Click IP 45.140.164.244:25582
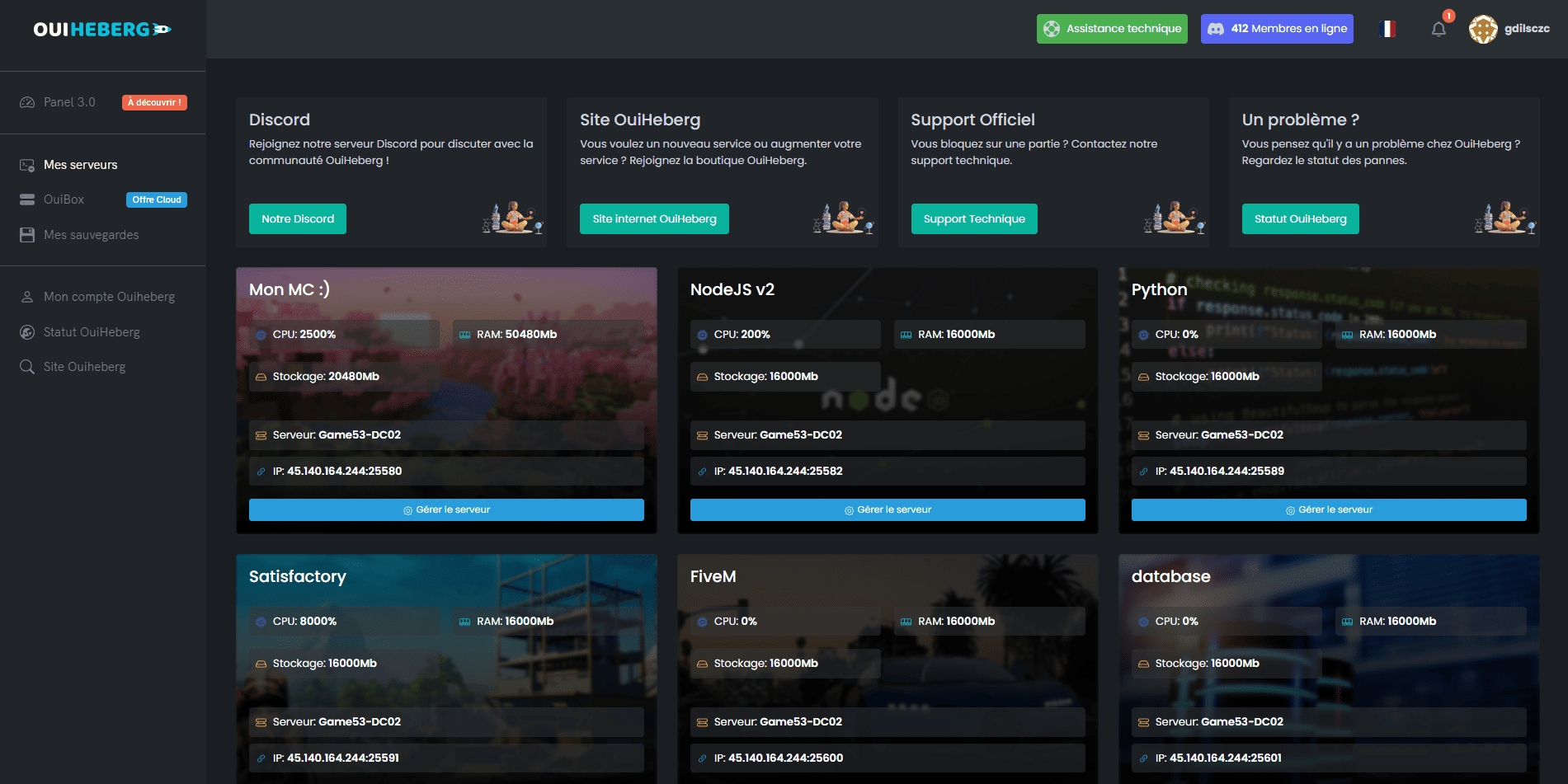This screenshot has width=1568, height=784. click(888, 472)
